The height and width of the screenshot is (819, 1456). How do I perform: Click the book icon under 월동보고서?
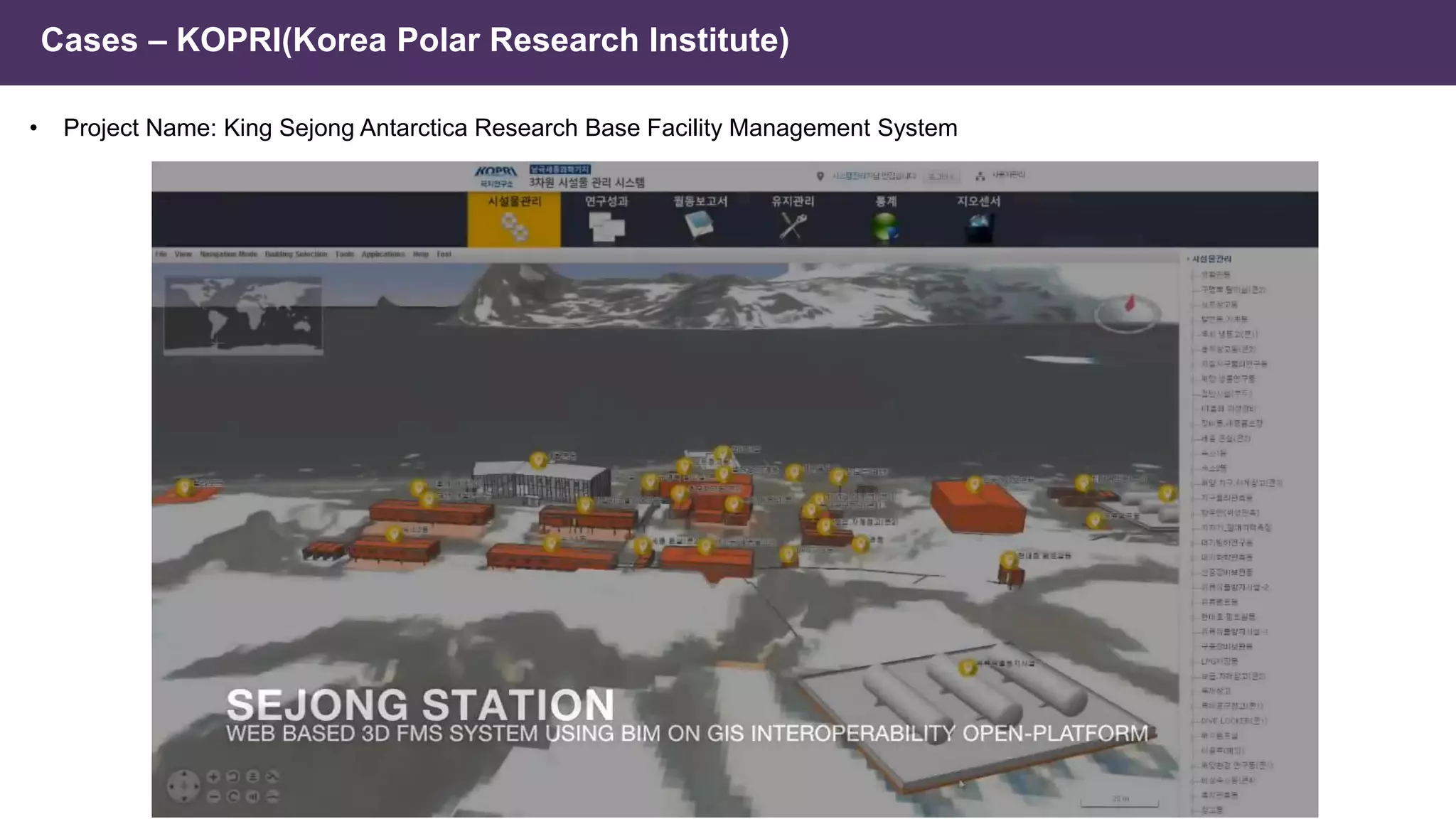click(x=699, y=225)
